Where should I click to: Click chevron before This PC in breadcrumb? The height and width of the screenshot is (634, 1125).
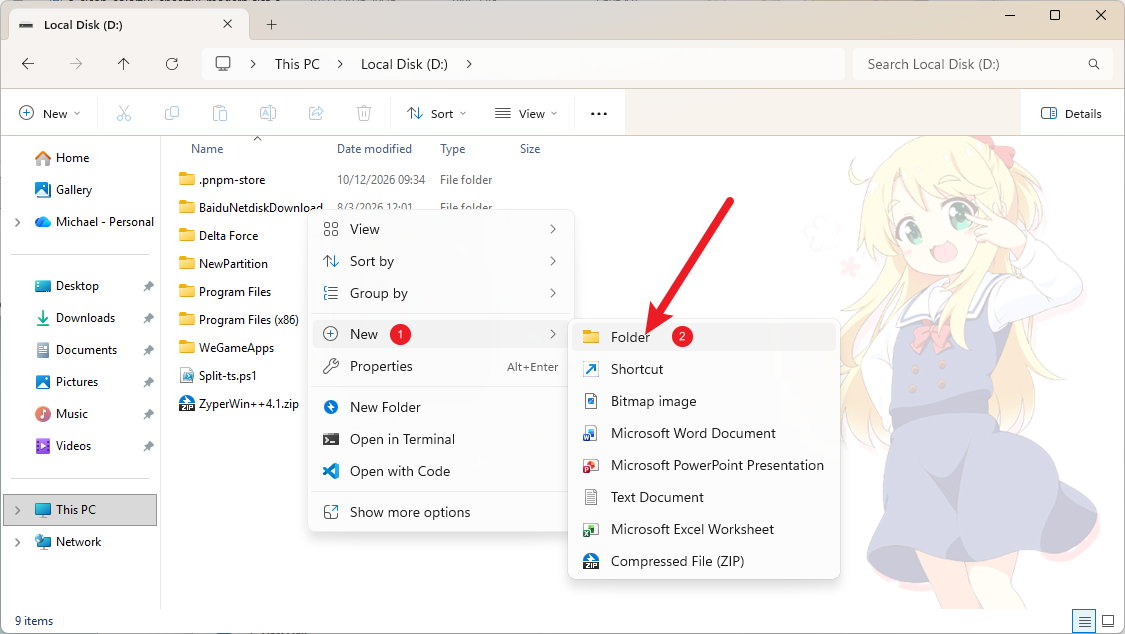tap(253, 64)
